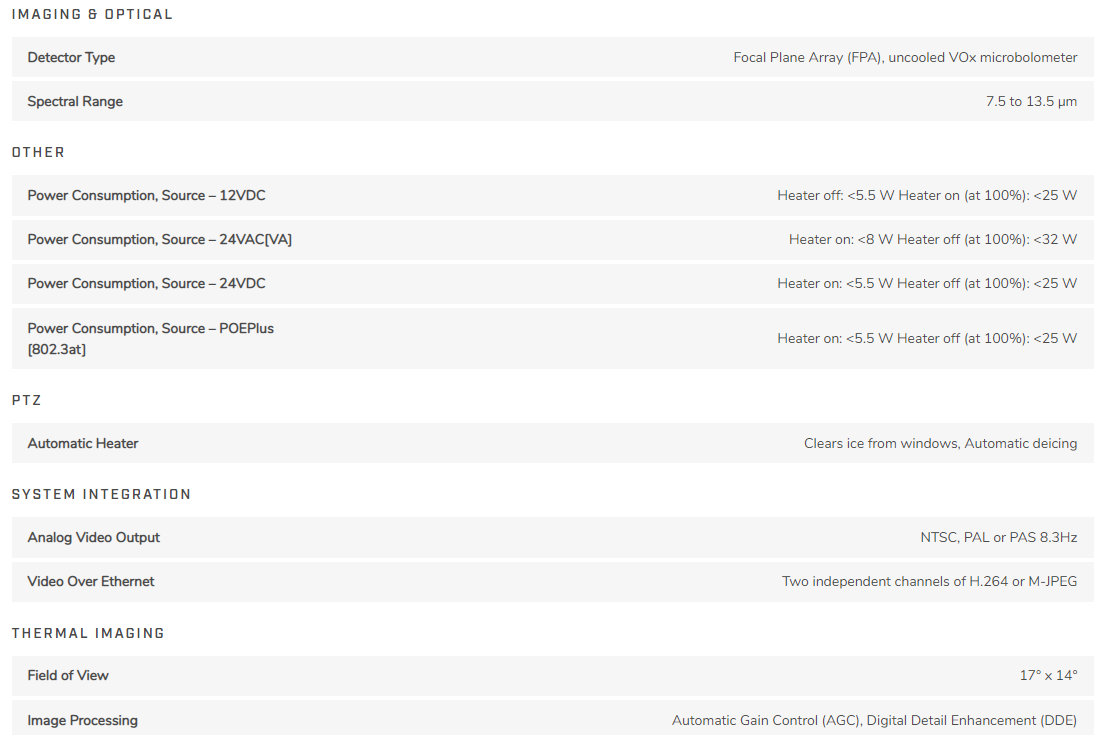Select the Power Consumption 24VDC label

146,283
